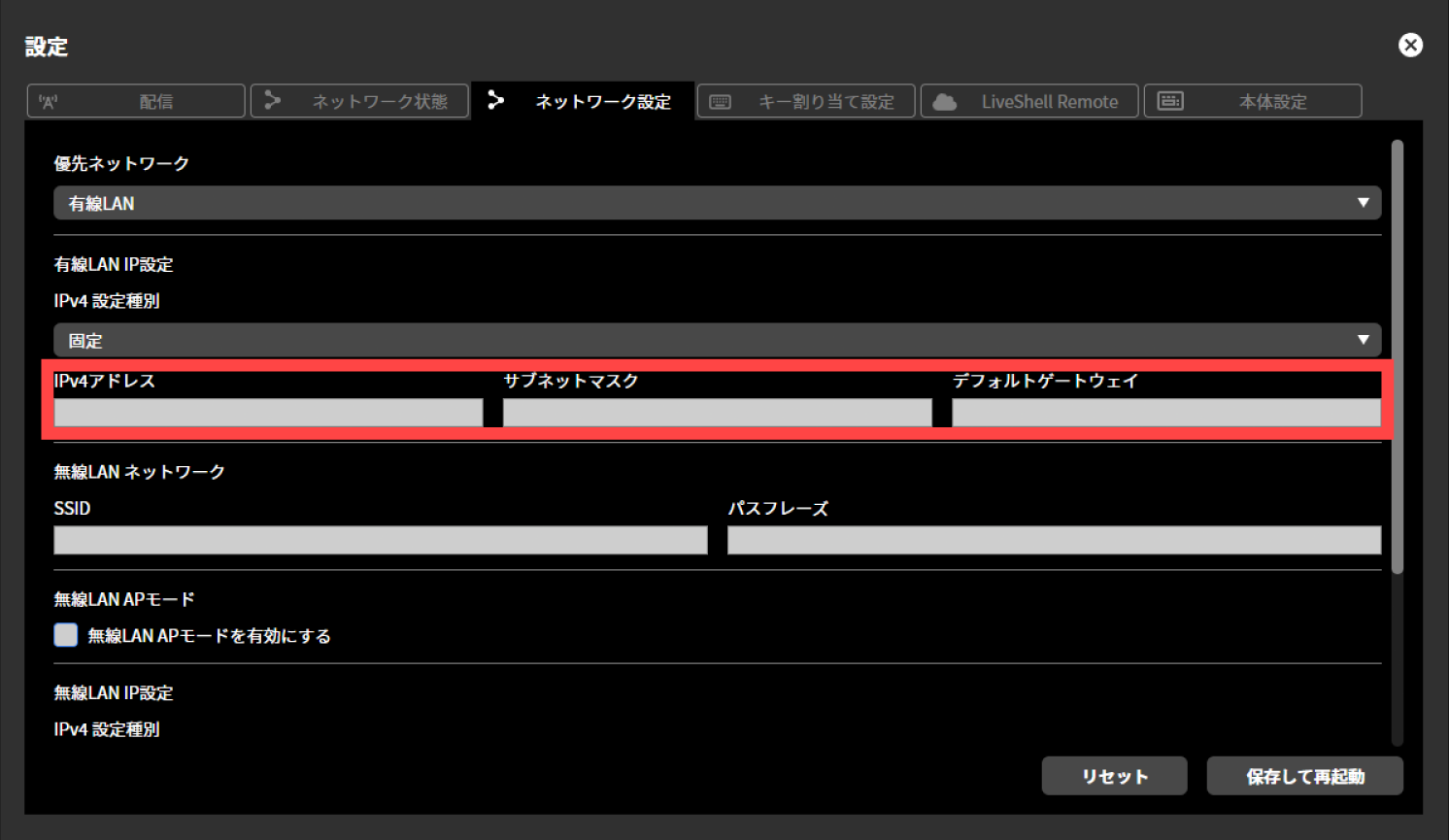Click the network icon on ネットワーク状態 tab
Screen dimensions: 1449x840
[x=272, y=101]
